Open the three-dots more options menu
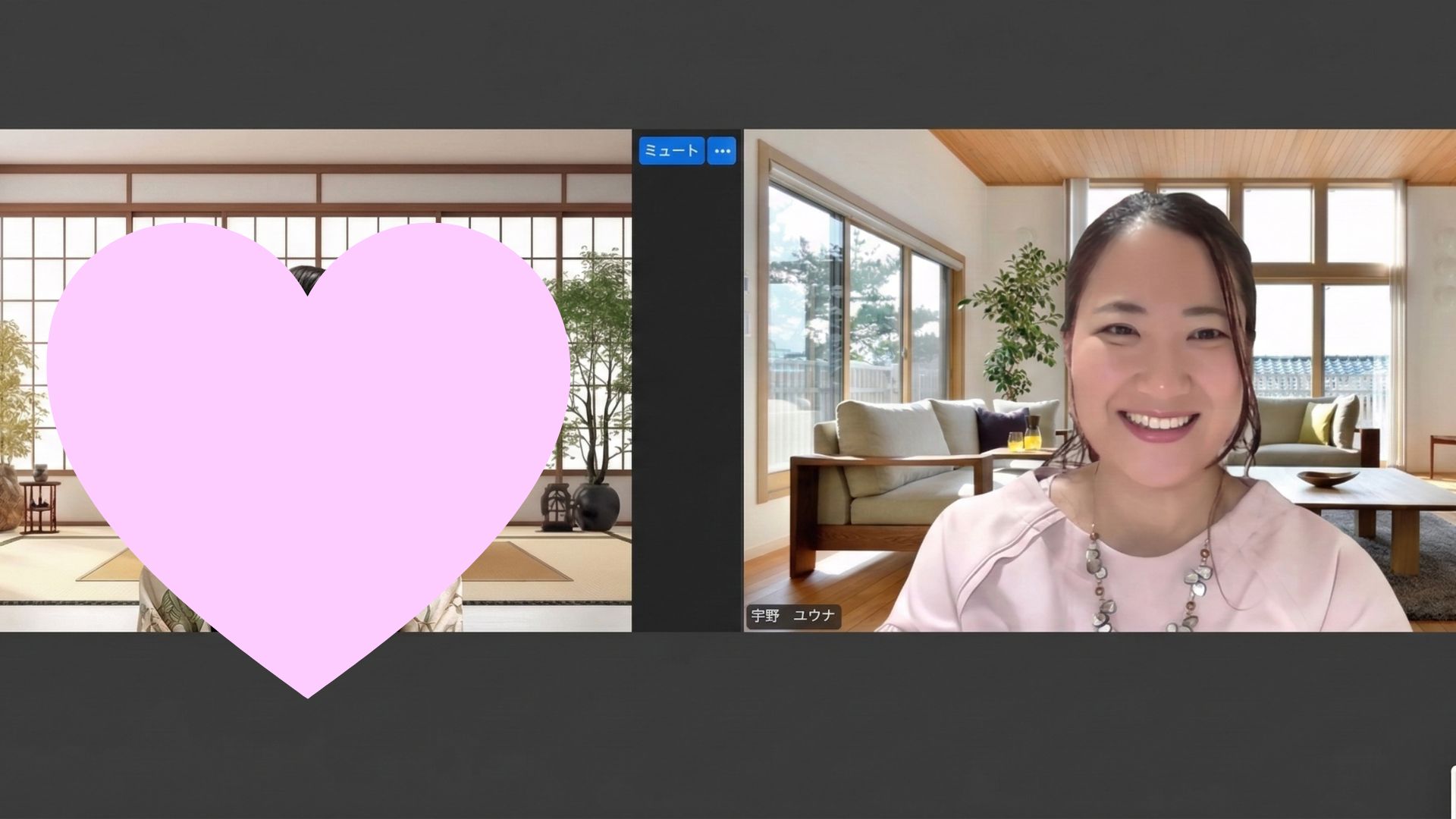The width and height of the screenshot is (1456, 819). tap(722, 151)
